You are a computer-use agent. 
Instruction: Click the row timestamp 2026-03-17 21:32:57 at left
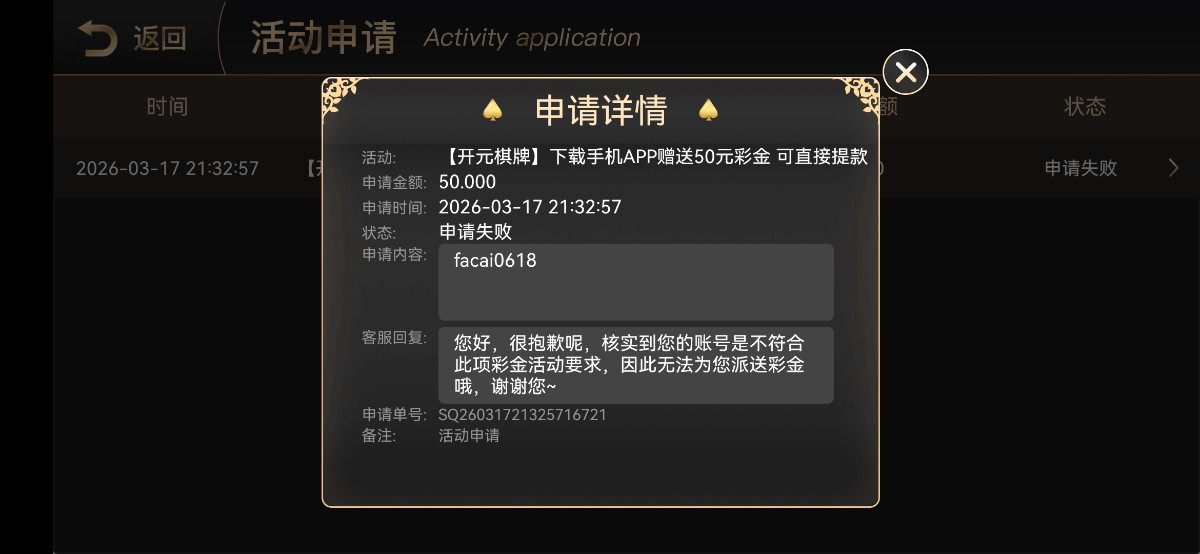tap(167, 168)
